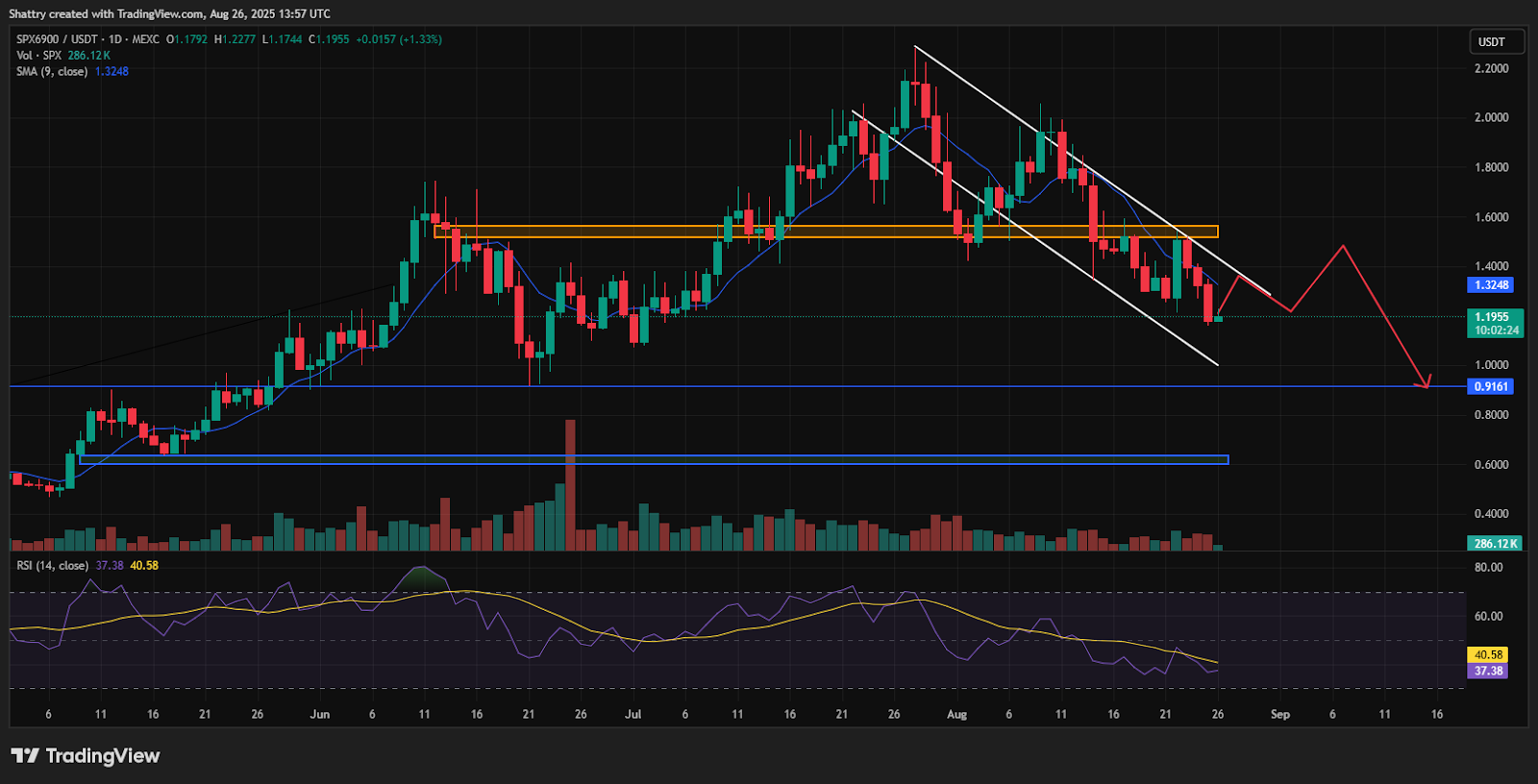
Task: Click the 1.3248 SMA price label
Action: 1492,285
